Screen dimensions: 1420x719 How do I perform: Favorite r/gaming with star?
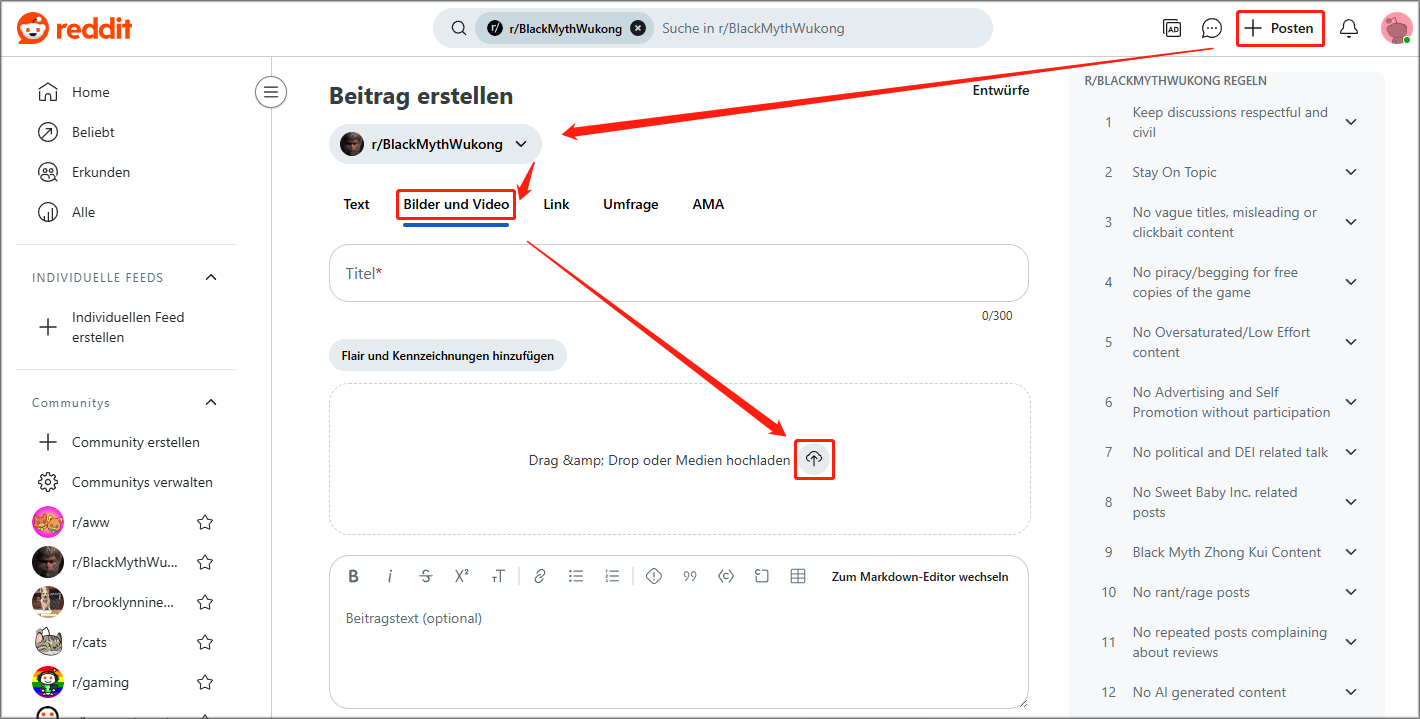click(205, 682)
